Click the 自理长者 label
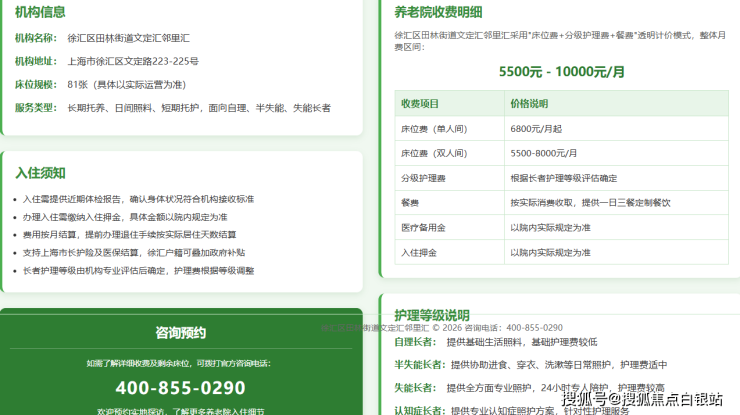 click(415, 342)
